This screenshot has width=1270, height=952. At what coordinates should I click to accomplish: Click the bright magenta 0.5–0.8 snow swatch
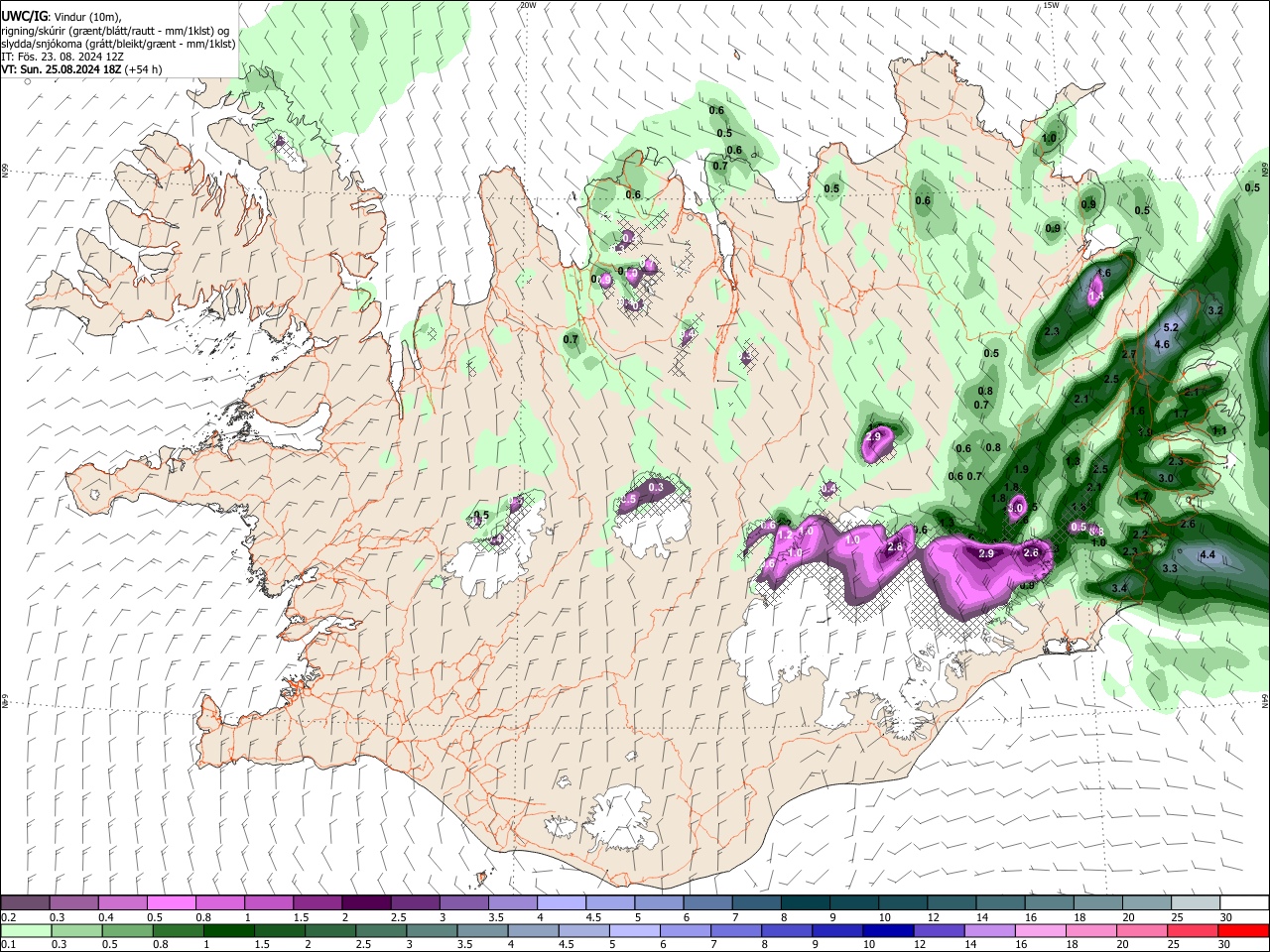(173, 903)
